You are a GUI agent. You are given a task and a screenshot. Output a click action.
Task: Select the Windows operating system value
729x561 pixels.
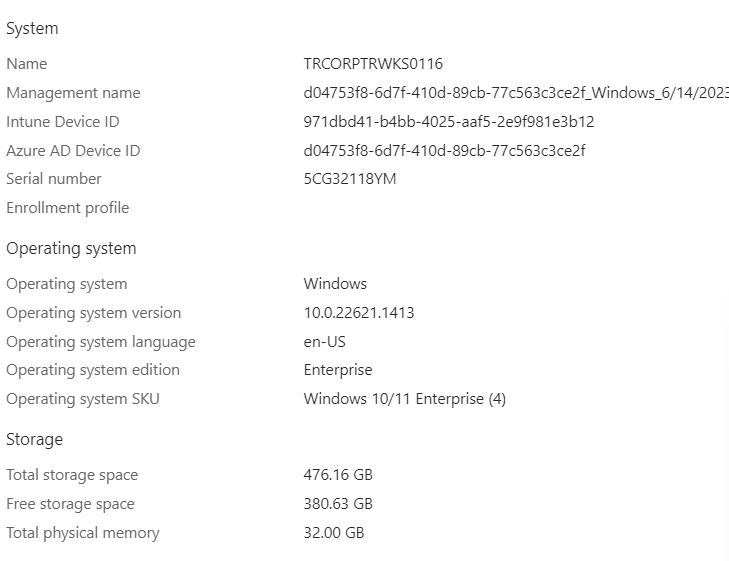coord(335,284)
